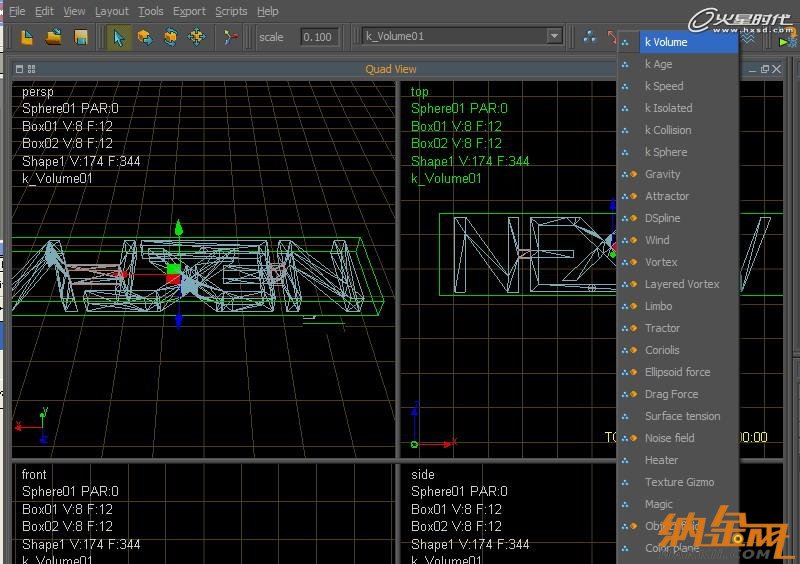Open the Scripts menu
Screen dimensions: 800x564
pos(231,11)
